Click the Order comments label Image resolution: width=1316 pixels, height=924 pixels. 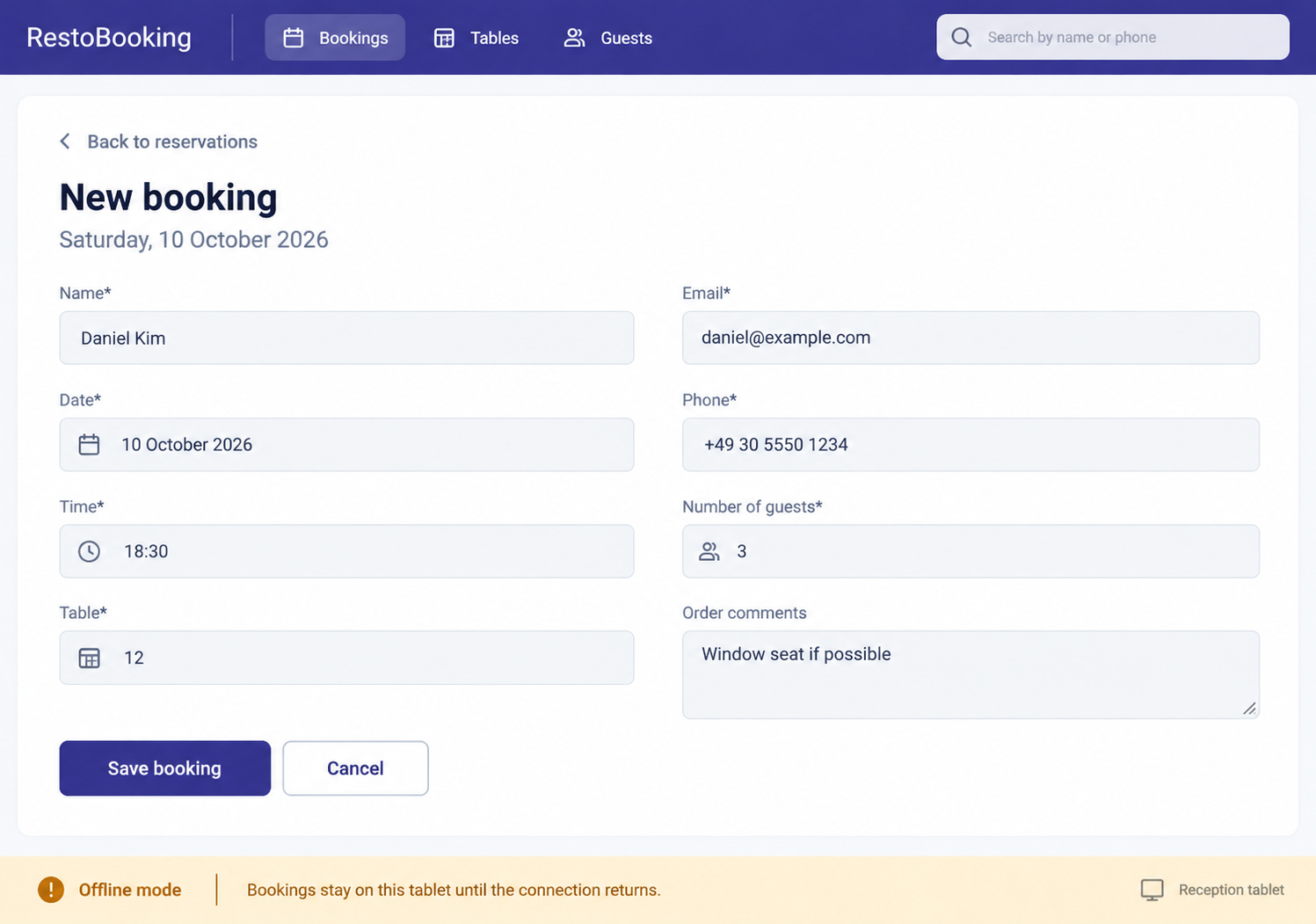(745, 613)
